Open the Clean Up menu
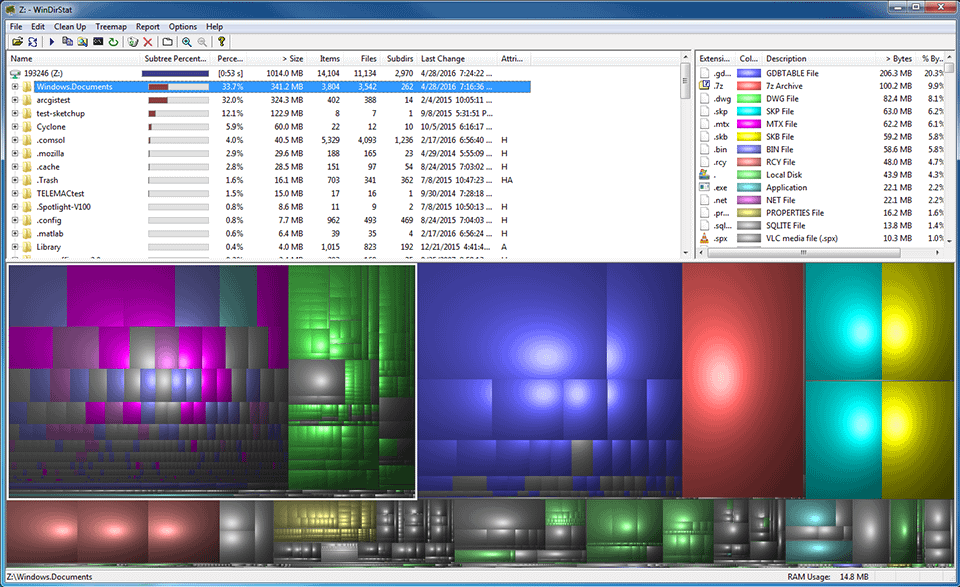960x587 pixels. click(70, 26)
